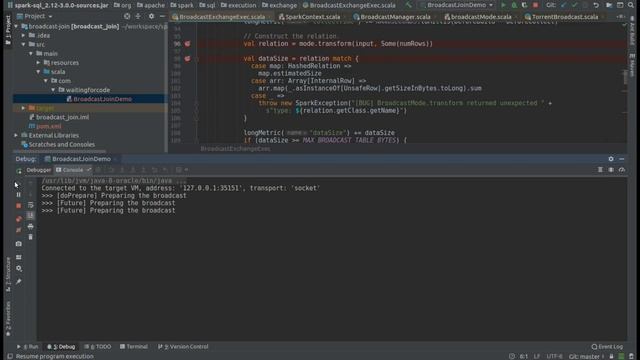Click Git update project icon
Image resolution: width=640 pixels, height=360 pixels.
coord(564,5)
